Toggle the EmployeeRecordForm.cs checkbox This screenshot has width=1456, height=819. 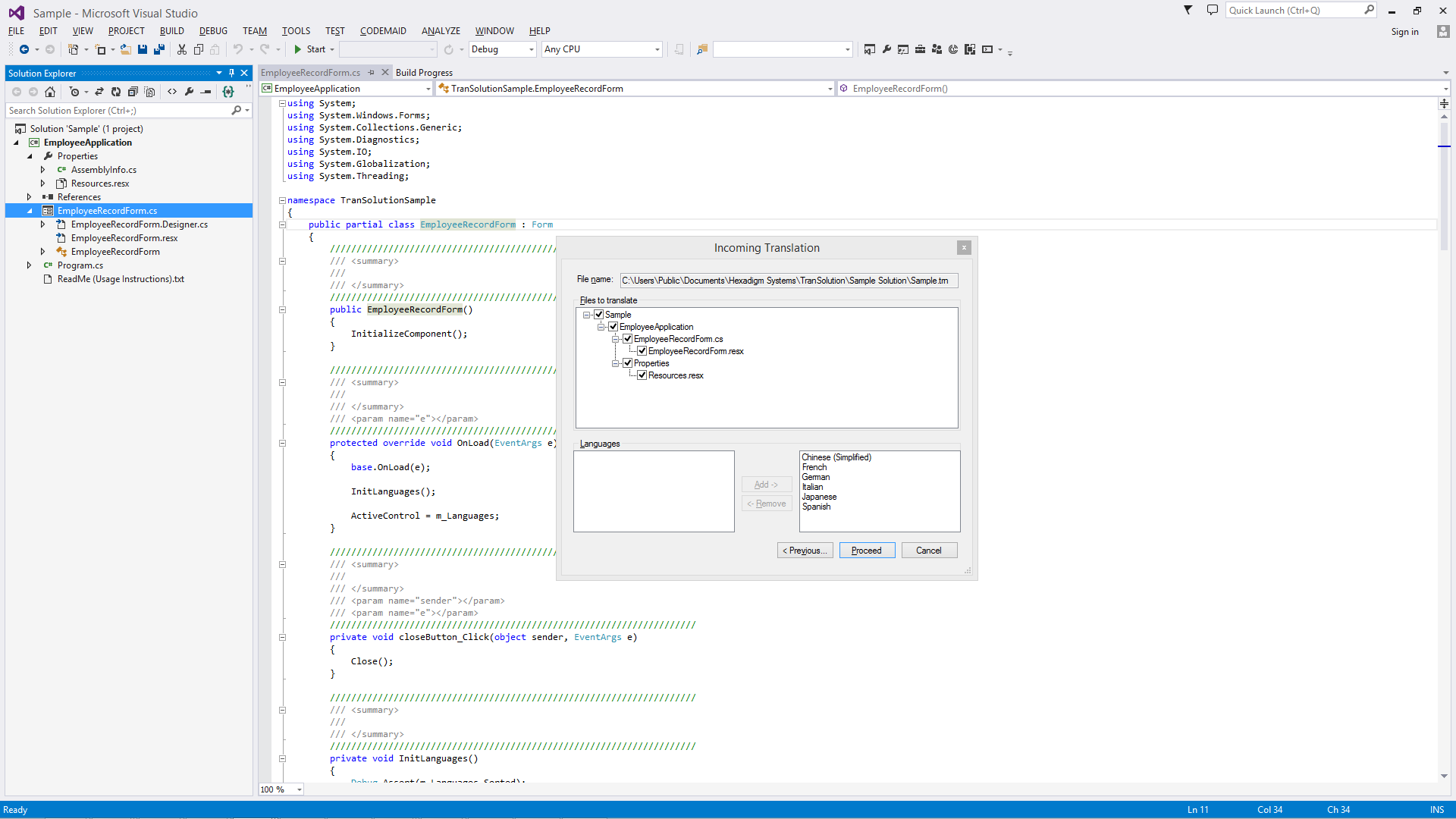628,339
